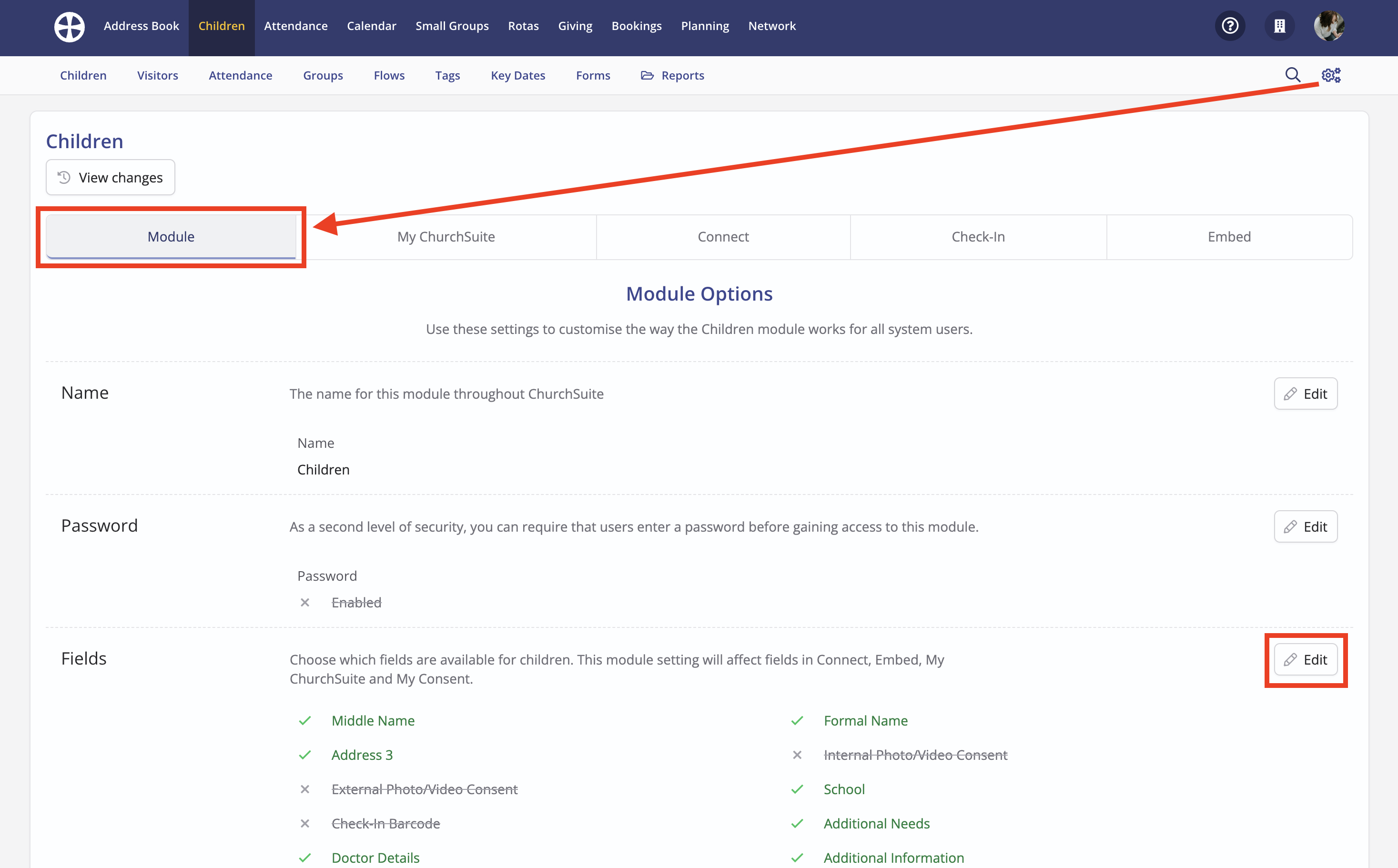Select the Module tab
The width and height of the screenshot is (1398, 868).
point(171,236)
